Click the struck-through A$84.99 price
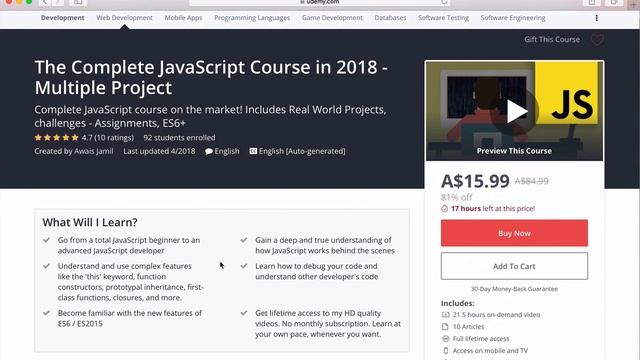The image size is (640, 360). [x=531, y=181]
